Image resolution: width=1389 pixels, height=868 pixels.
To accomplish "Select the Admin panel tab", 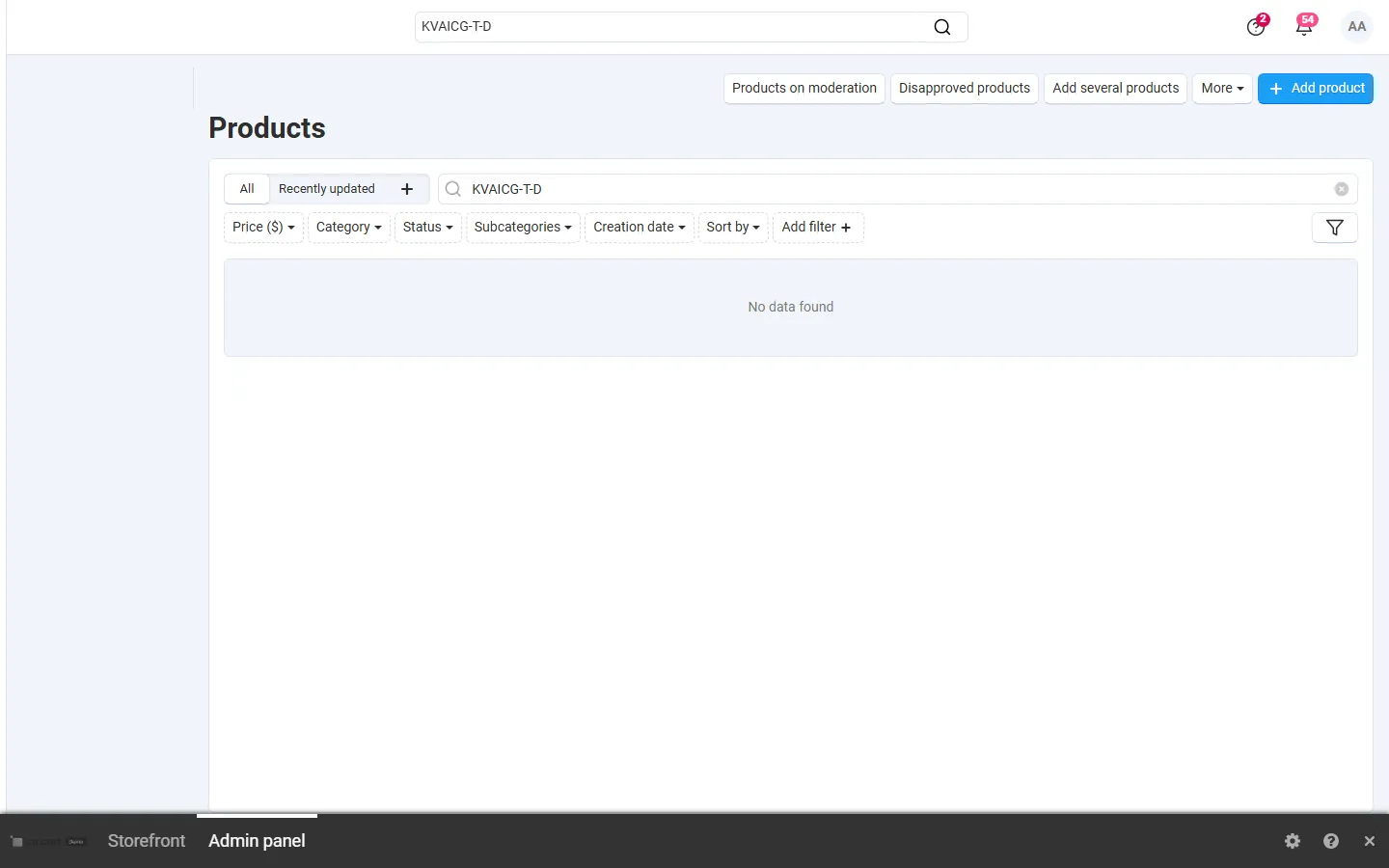I will (x=257, y=841).
